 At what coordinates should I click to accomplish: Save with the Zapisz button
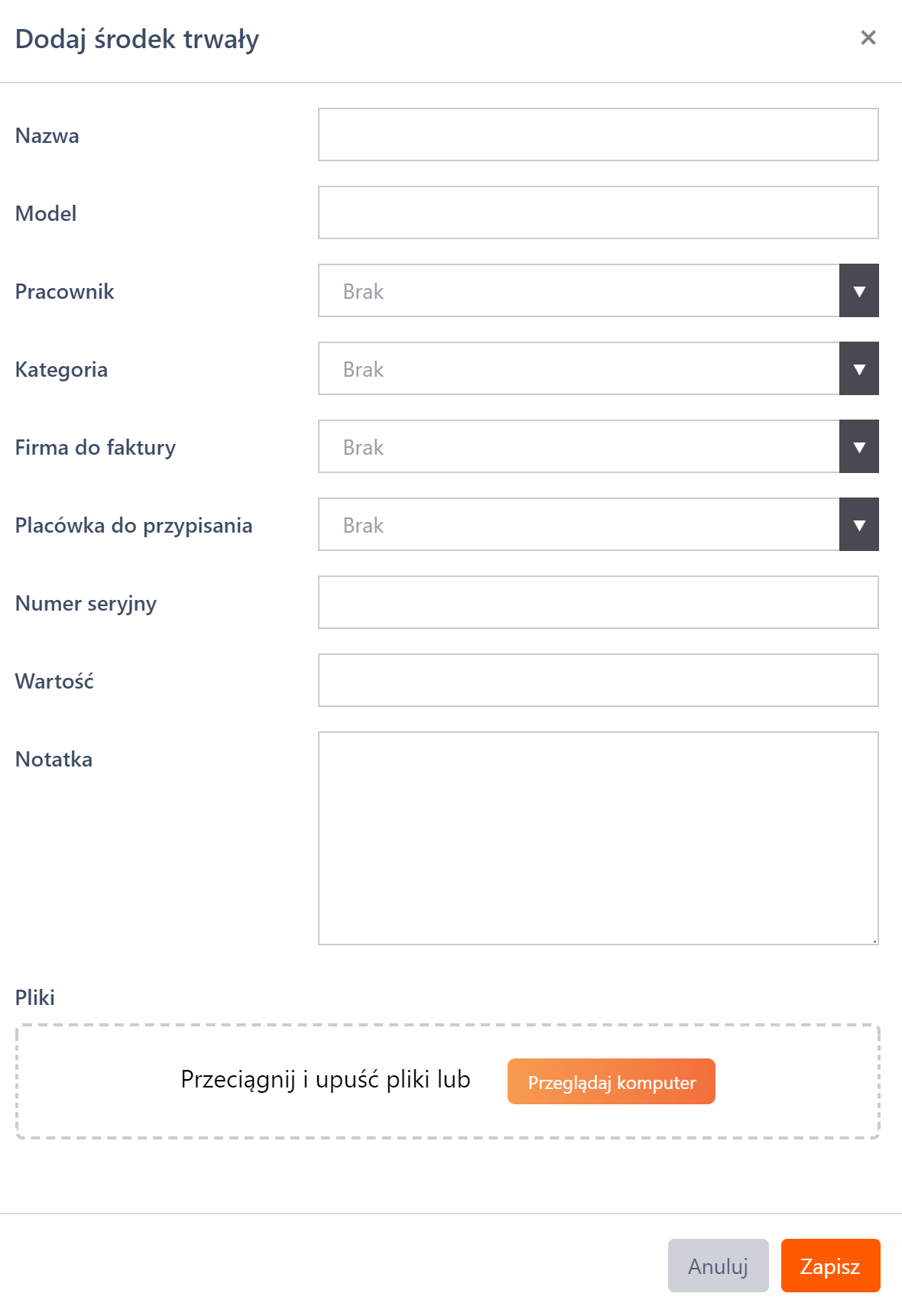point(830,1266)
